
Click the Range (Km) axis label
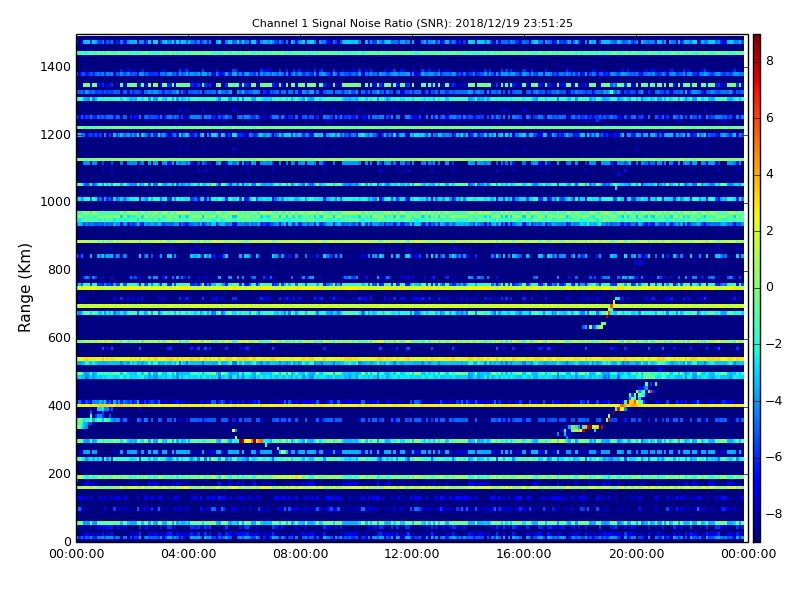(x=24, y=288)
